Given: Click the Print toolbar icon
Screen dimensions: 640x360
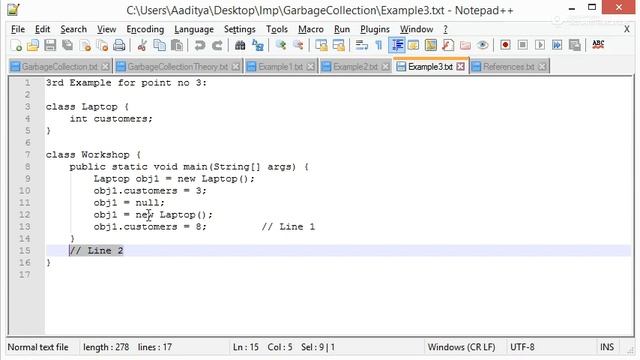Looking at the screenshot, I should tap(119, 45).
